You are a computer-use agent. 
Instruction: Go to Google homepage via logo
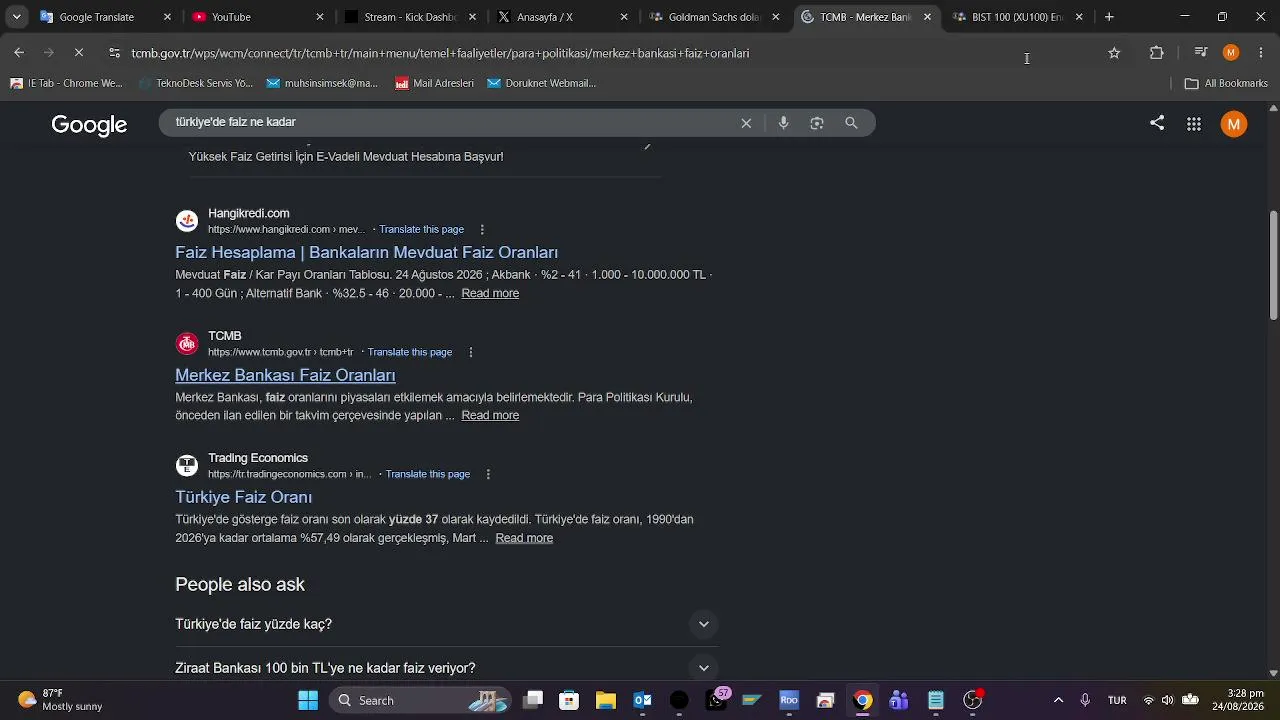click(89, 124)
